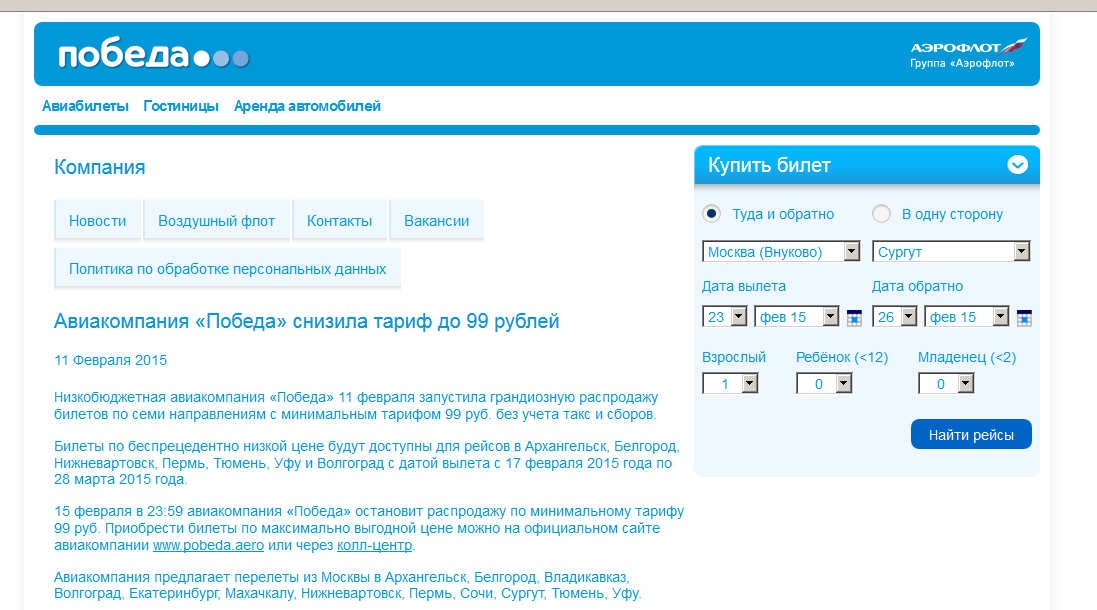Switch to the Контакты tab
Screen dimensions: 1097x610
click(340, 220)
